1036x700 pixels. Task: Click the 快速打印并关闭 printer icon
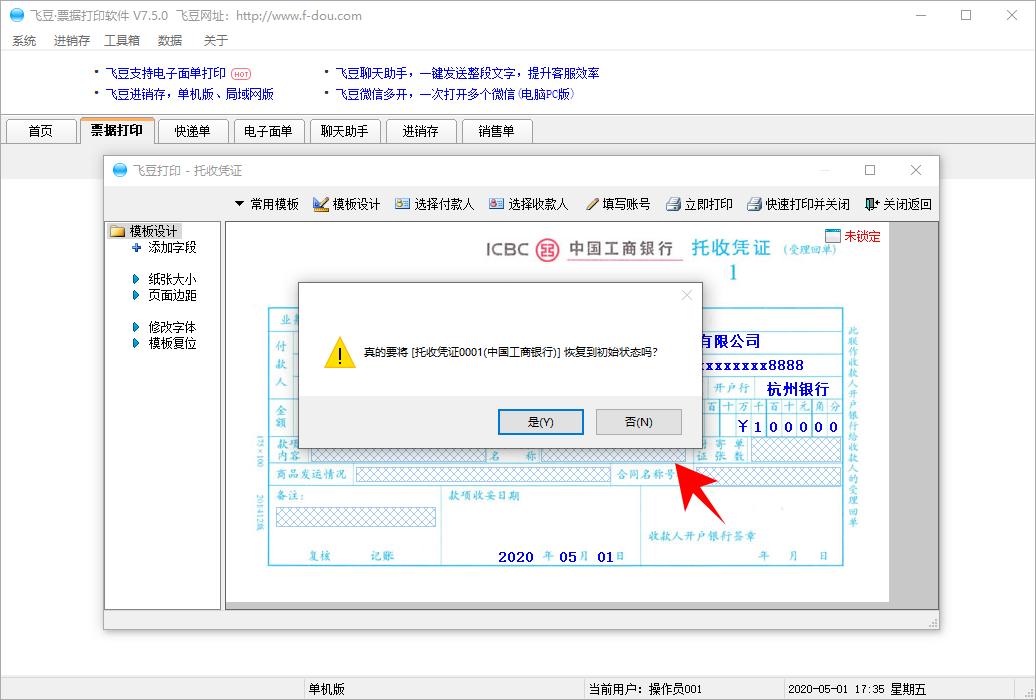point(755,204)
